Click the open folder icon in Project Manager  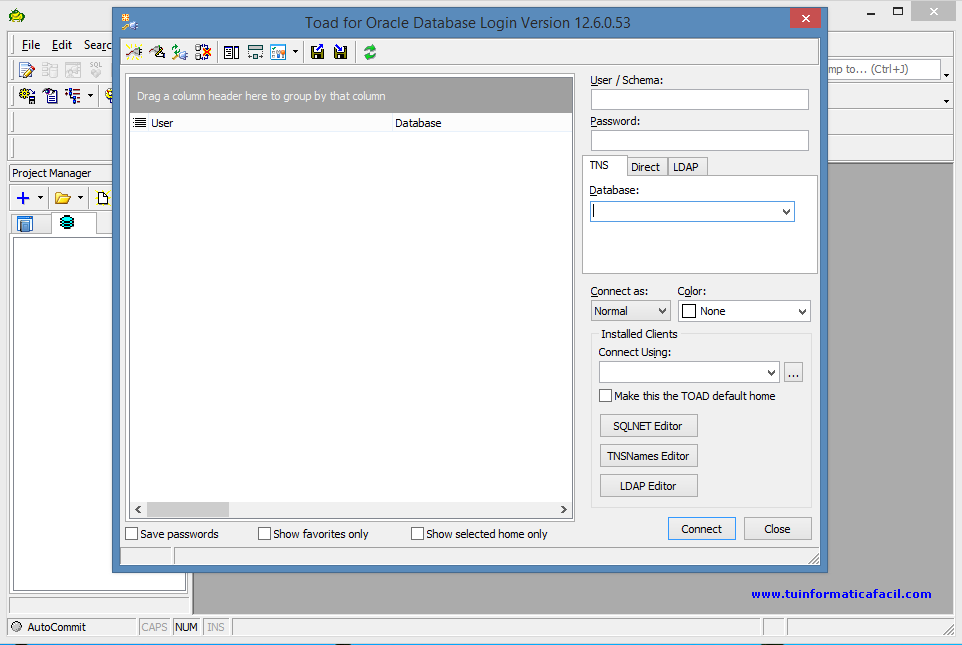tap(63, 198)
